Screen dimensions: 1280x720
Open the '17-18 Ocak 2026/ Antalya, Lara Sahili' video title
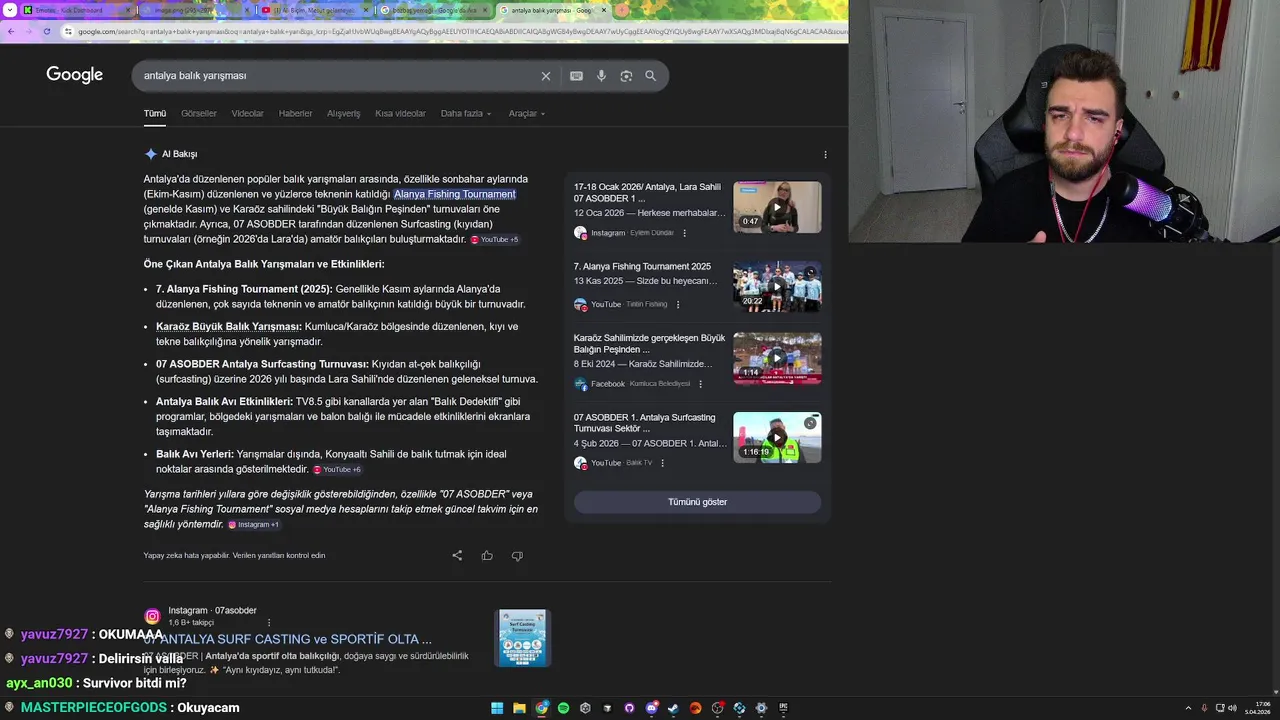(x=648, y=193)
